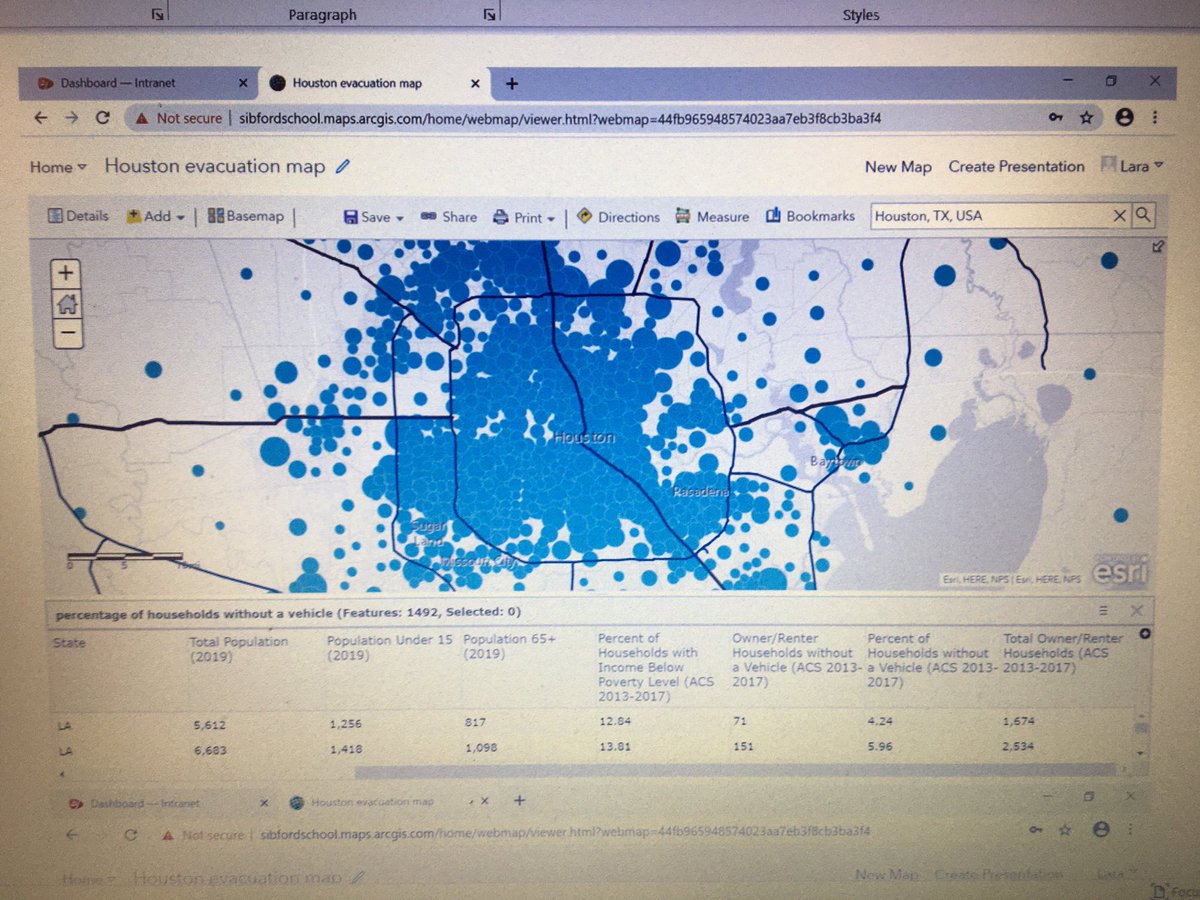1200x900 pixels.
Task: Click table cell value 5.96
Action: tap(879, 745)
